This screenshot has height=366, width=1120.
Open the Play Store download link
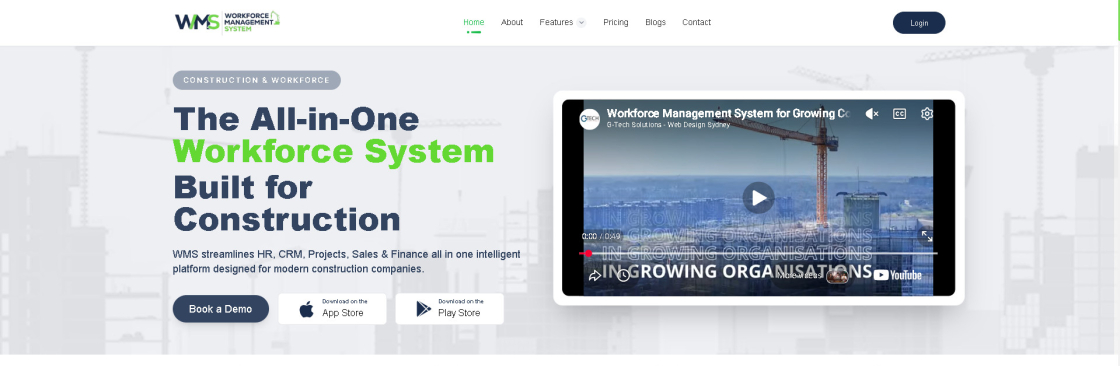(x=449, y=309)
